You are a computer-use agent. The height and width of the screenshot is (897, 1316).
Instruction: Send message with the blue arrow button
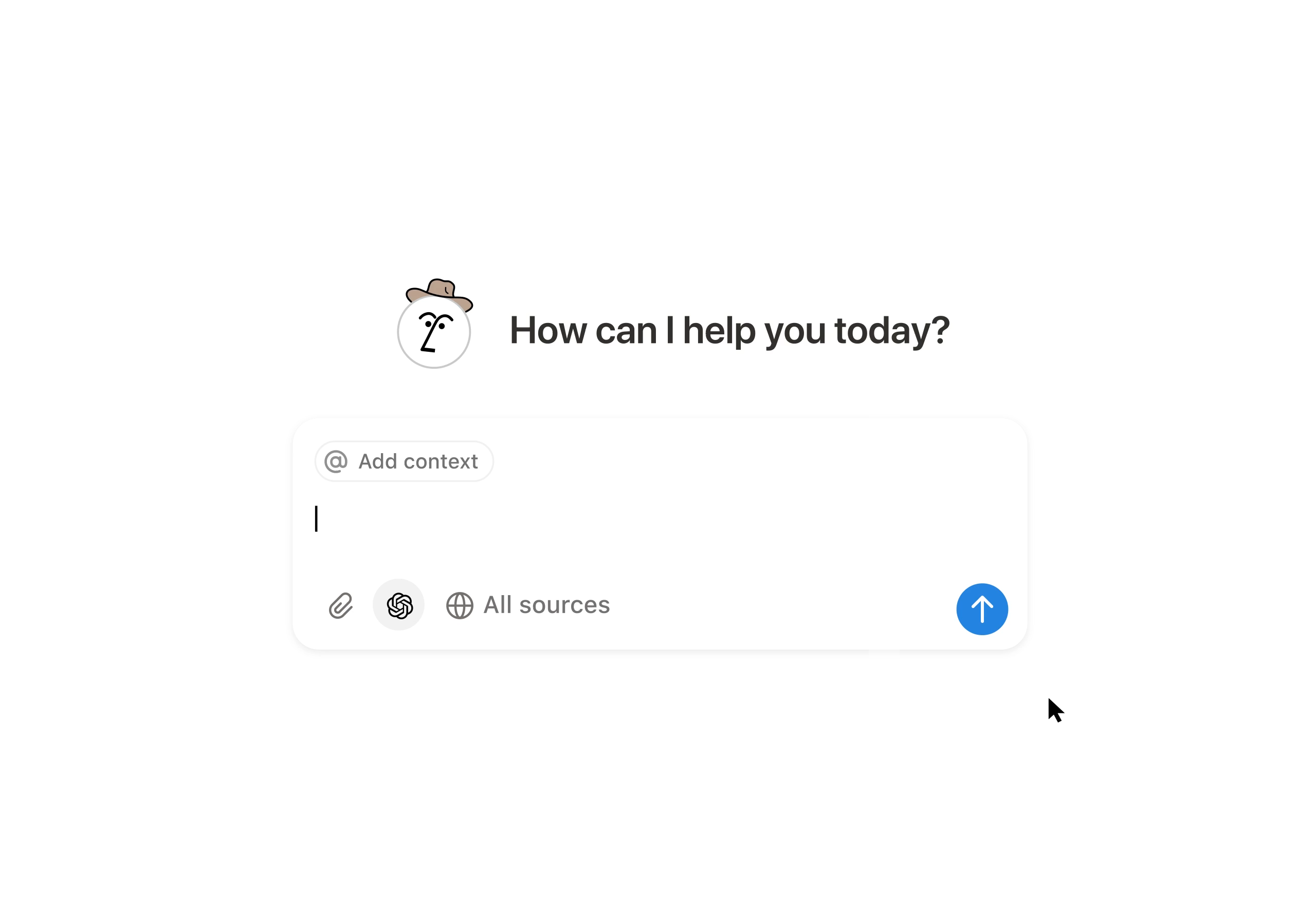click(x=982, y=609)
